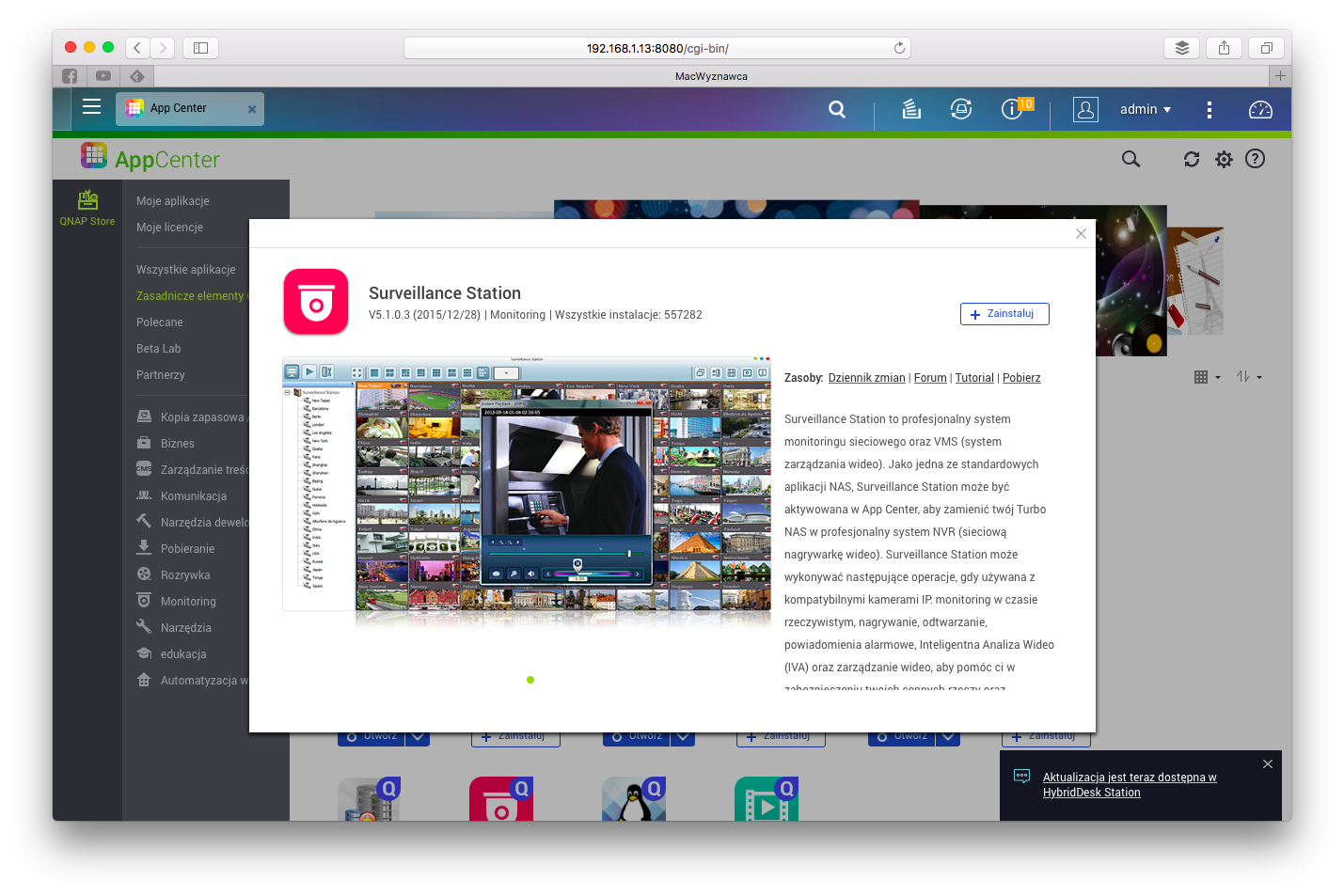The image size is (1344, 896).
Task: Go back in Safari
Action: click(137, 48)
